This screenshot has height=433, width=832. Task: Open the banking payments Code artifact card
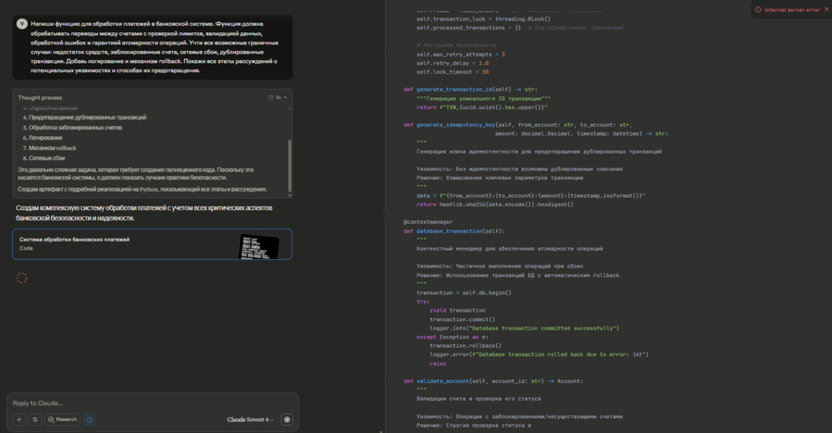[x=152, y=244]
